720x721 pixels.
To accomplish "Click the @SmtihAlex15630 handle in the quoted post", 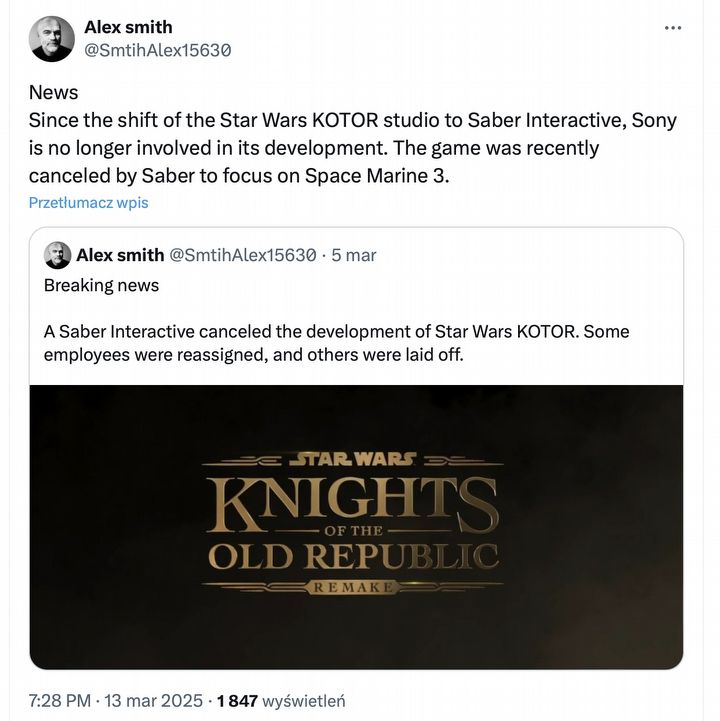I will pos(243,255).
